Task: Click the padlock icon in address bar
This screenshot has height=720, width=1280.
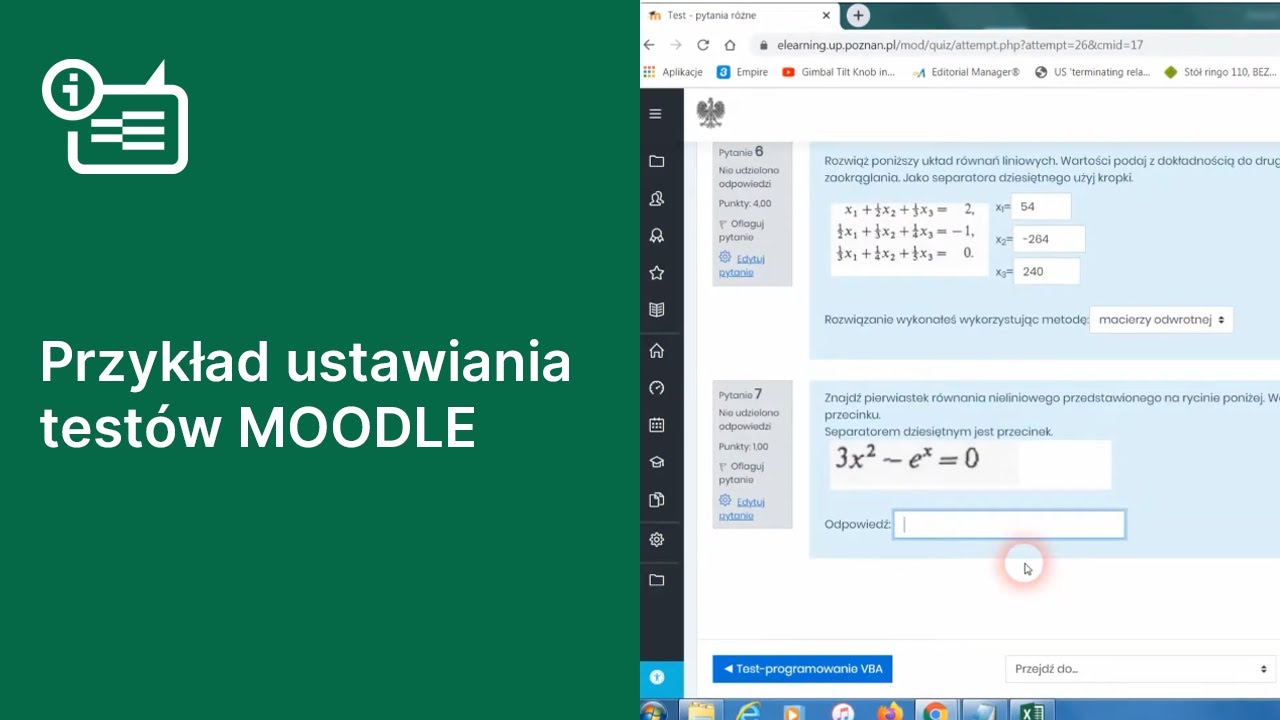Action: [x=764, y=45]
